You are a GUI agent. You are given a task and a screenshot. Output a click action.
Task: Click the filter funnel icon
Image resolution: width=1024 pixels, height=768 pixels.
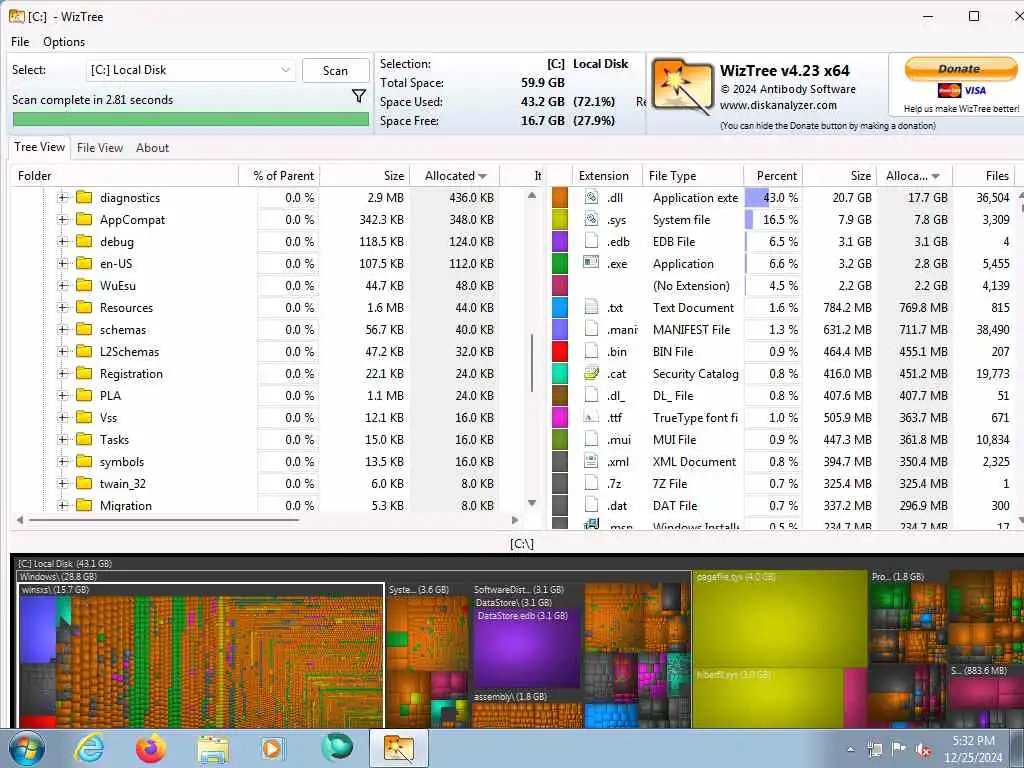pos(359,97)
